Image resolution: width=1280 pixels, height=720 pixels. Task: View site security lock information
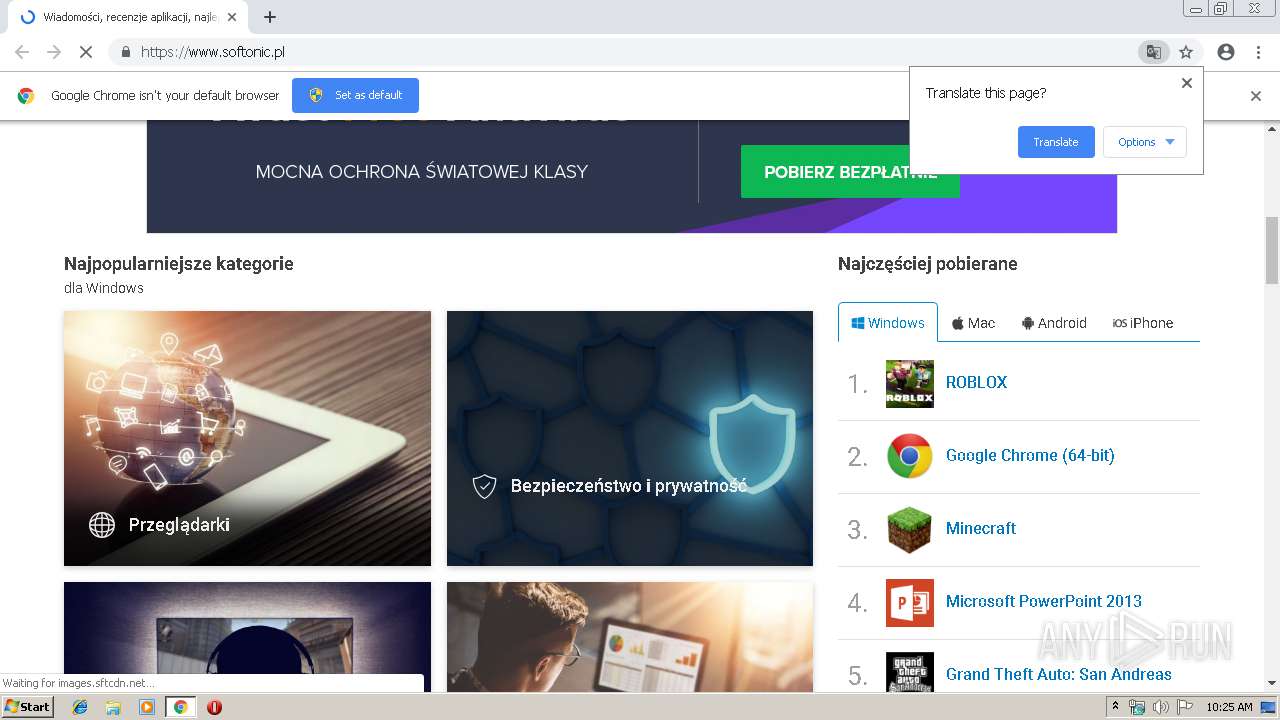pos(125,52)
